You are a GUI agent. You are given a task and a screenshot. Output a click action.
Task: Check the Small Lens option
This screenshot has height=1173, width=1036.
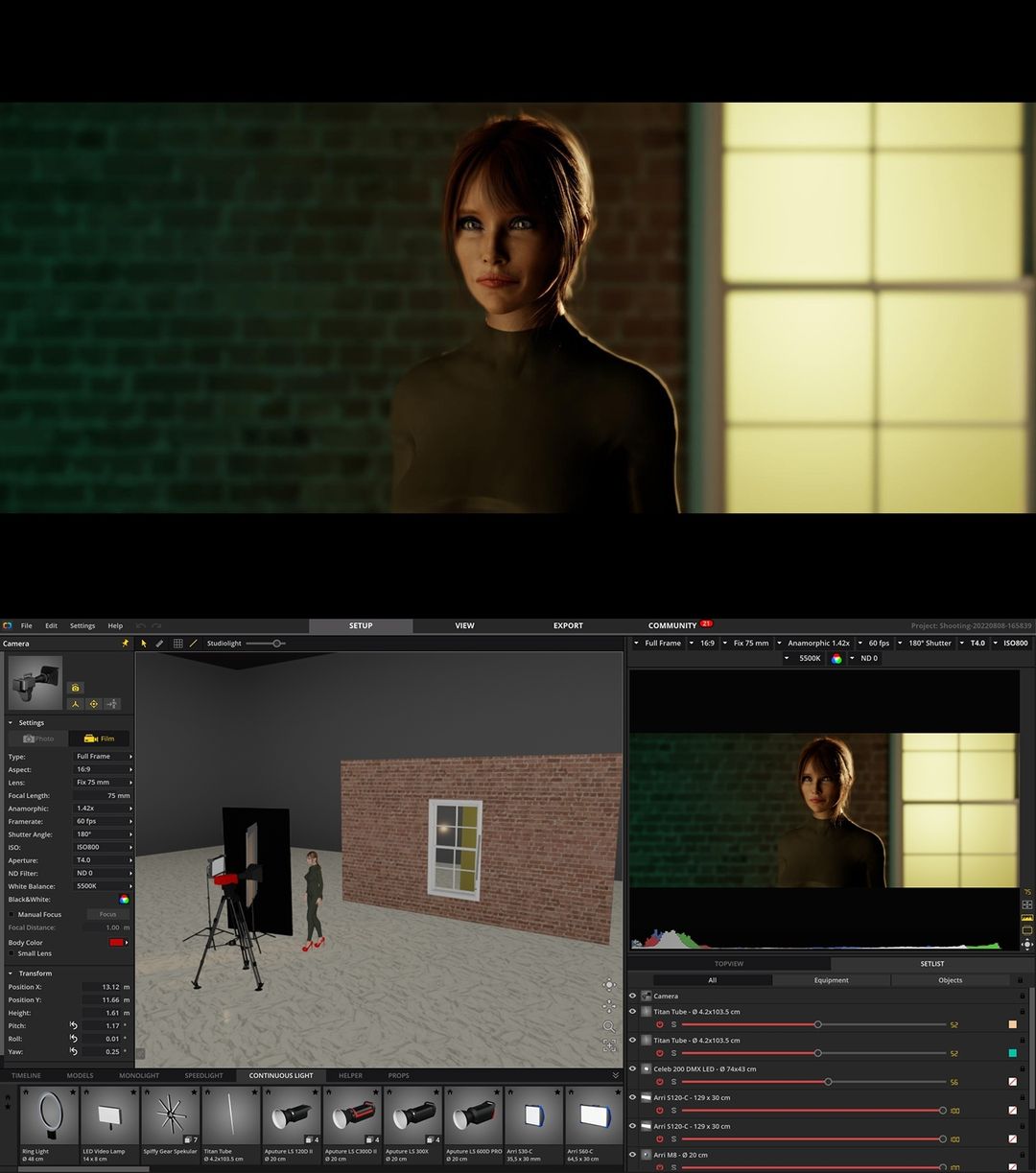(x=12, y=953)
